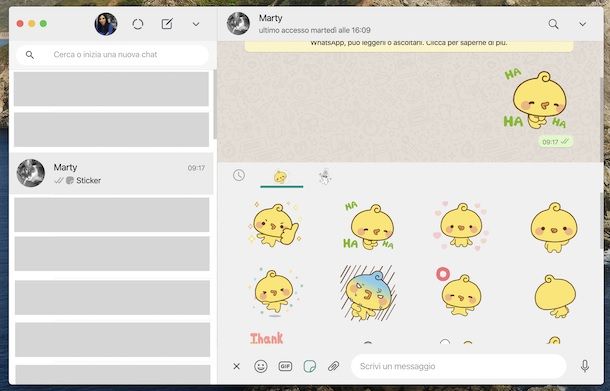Viewport: 610px width, 391px height.
Task: Start a new chat with compose icon
Action: (x=167, y=24)
